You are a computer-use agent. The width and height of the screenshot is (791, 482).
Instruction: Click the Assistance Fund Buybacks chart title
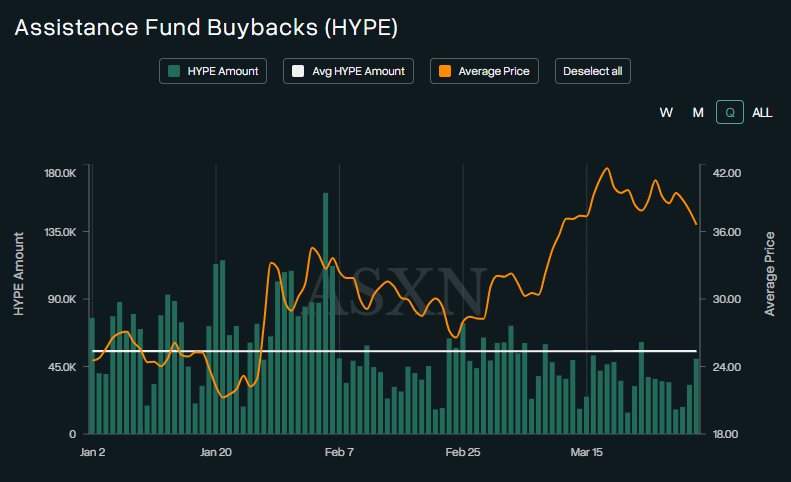pos(206,28)
